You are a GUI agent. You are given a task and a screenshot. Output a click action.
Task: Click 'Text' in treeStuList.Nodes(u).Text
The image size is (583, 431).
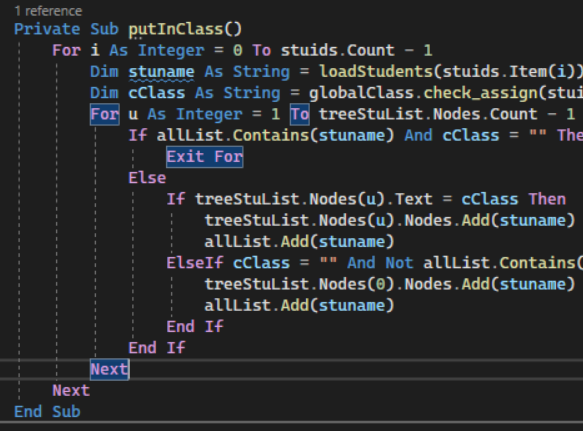[413, 199]
